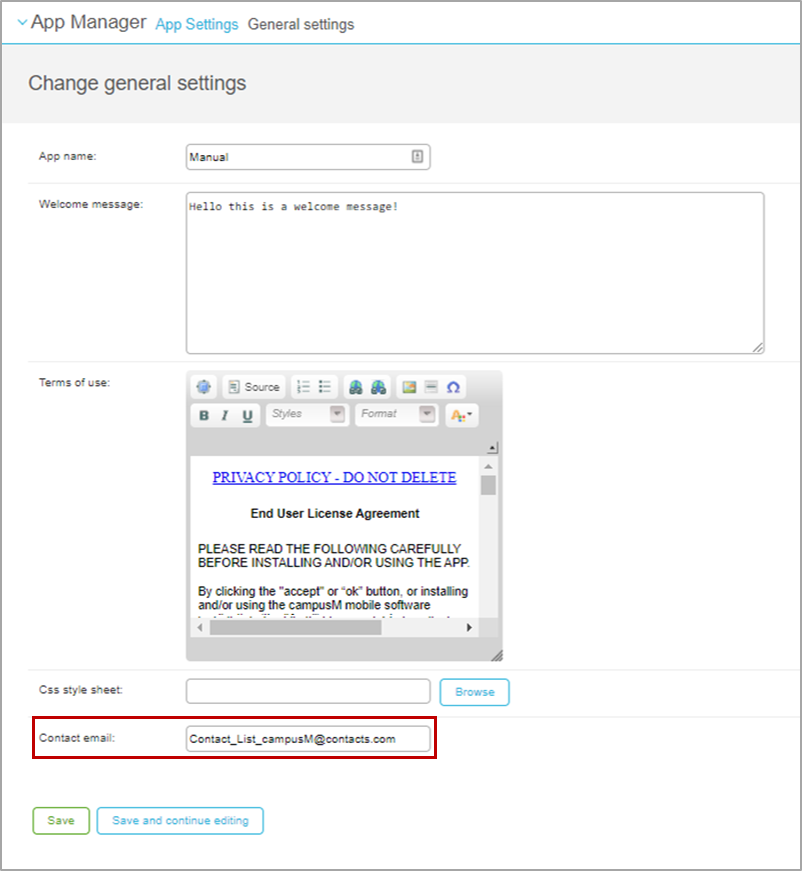Click the App name input field
This screenshot has width=802, height=871.
click(308, 157)
